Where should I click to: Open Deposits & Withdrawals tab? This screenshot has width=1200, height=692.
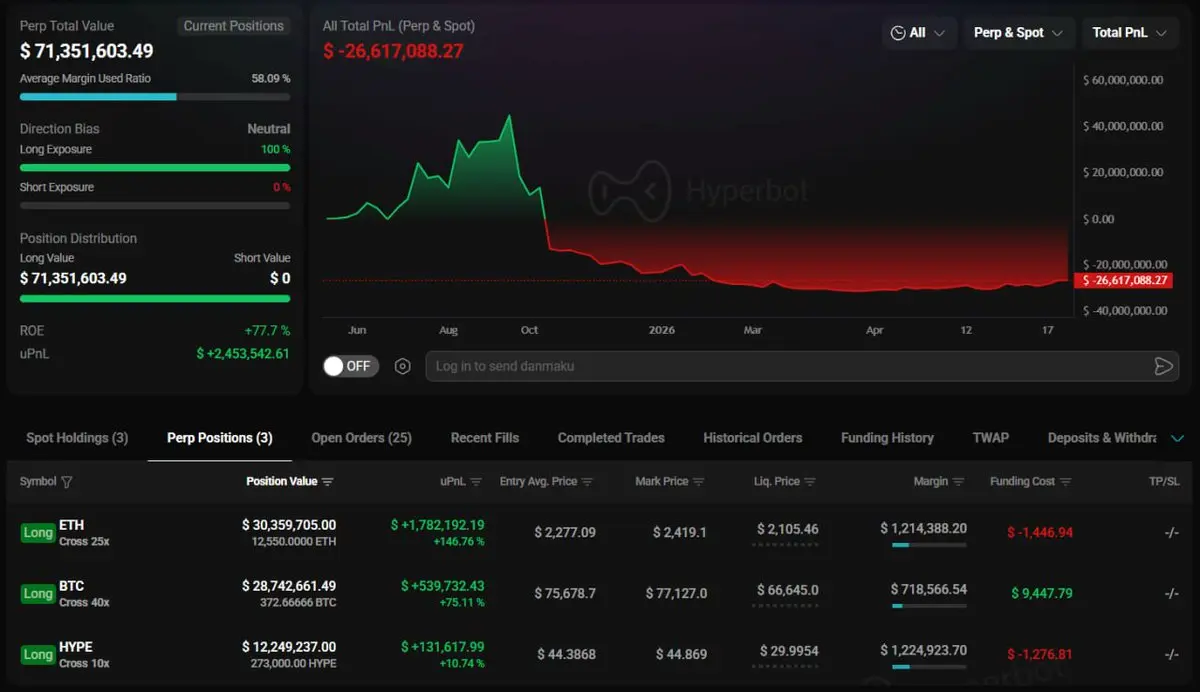(1102, 438)
